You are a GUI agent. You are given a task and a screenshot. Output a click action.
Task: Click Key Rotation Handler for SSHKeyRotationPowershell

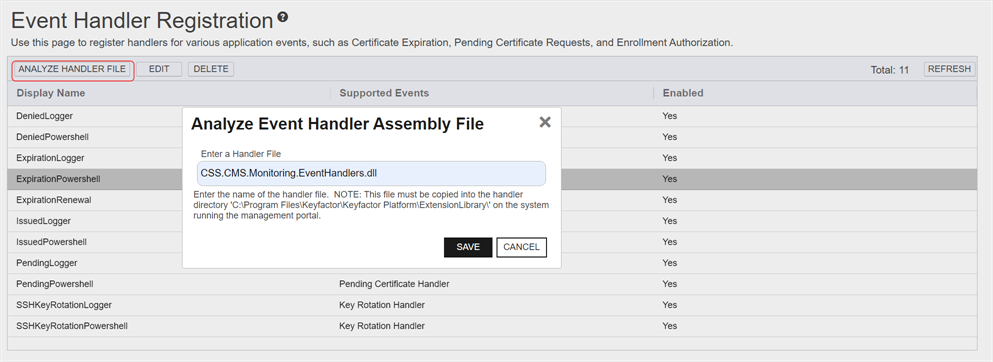tap(382, 326)
